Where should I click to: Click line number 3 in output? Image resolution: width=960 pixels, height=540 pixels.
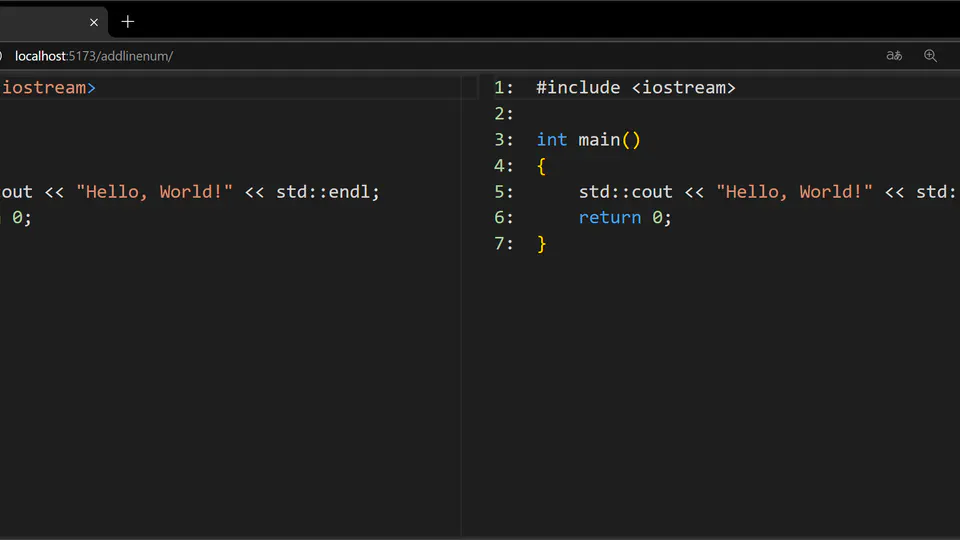tap(503, 140)
